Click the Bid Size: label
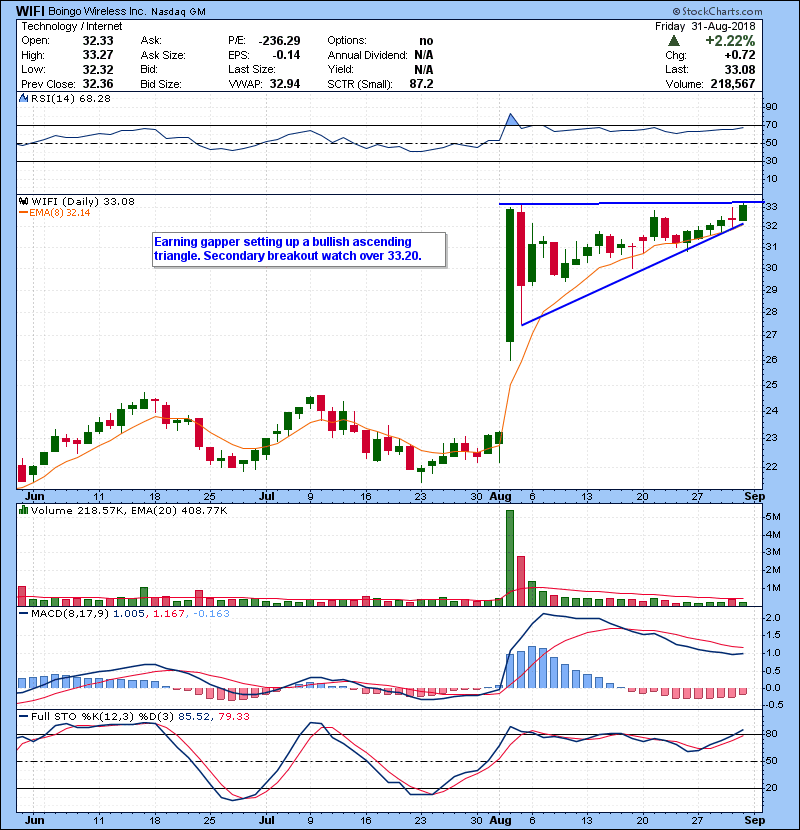The image size is (800, 830). pos(161,84)
